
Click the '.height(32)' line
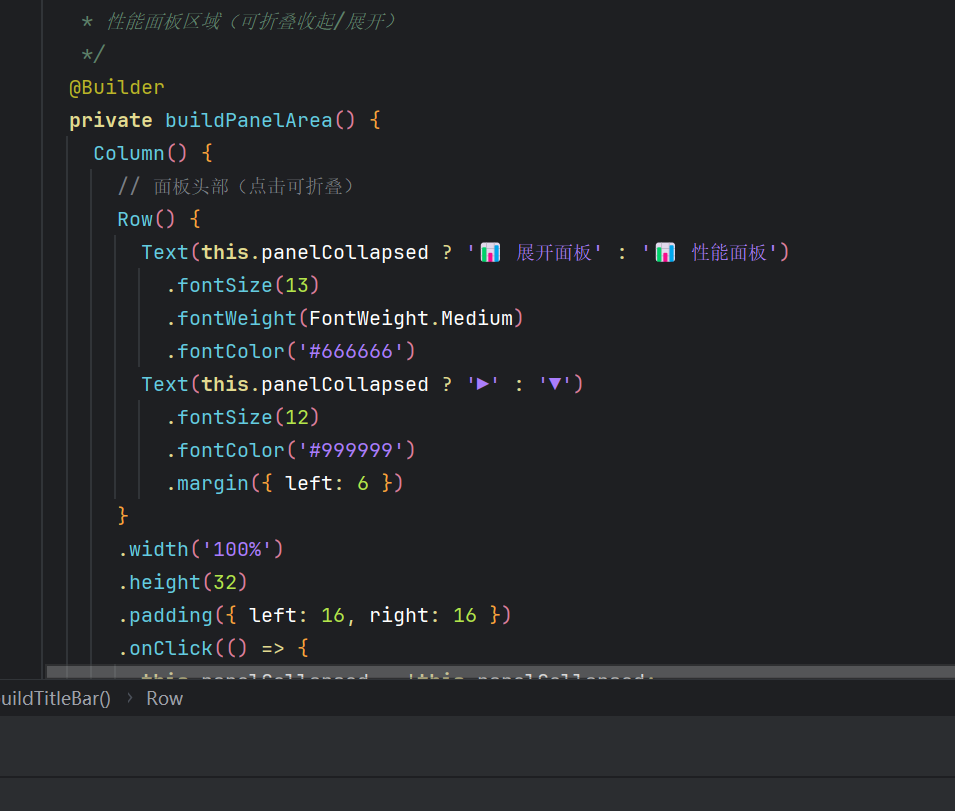(183, 583)
